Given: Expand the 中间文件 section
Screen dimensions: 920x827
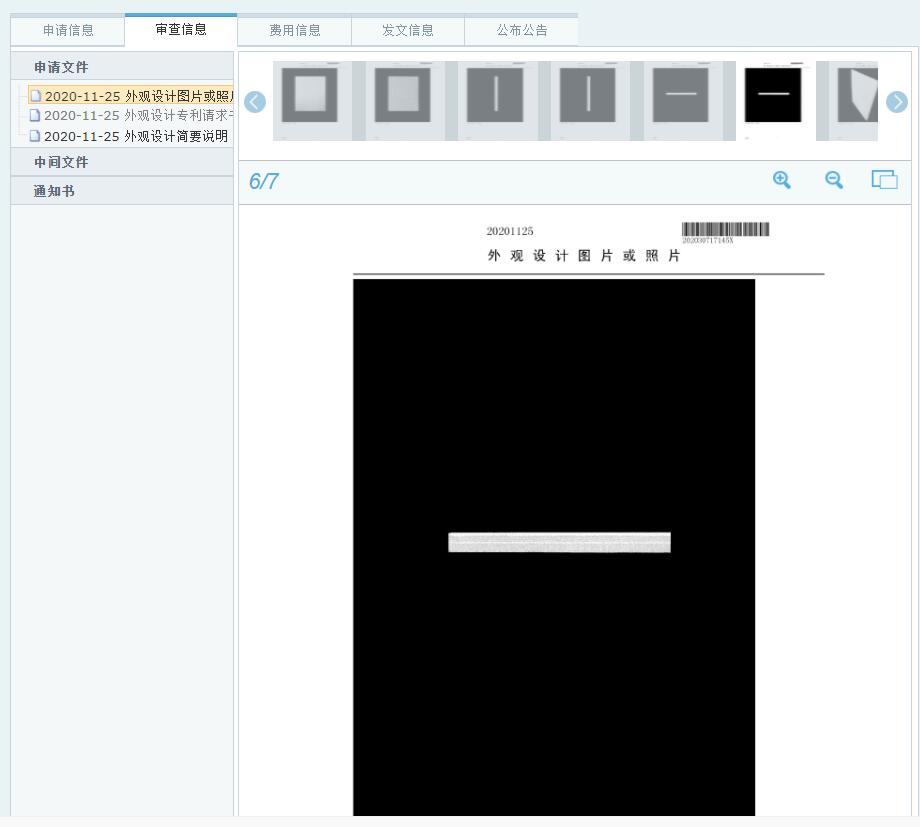Looking at the screenshot, I should pyautogui.click(x=61, y=162).
